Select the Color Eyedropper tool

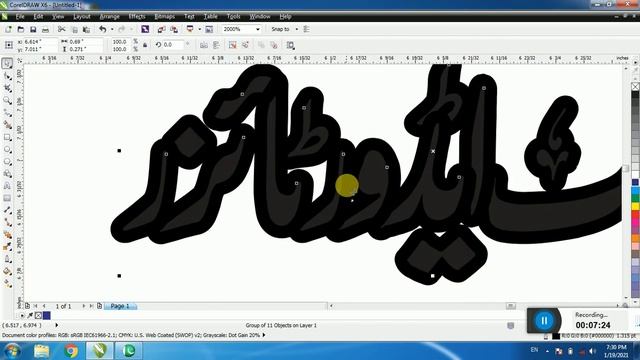tap(7, 247)
